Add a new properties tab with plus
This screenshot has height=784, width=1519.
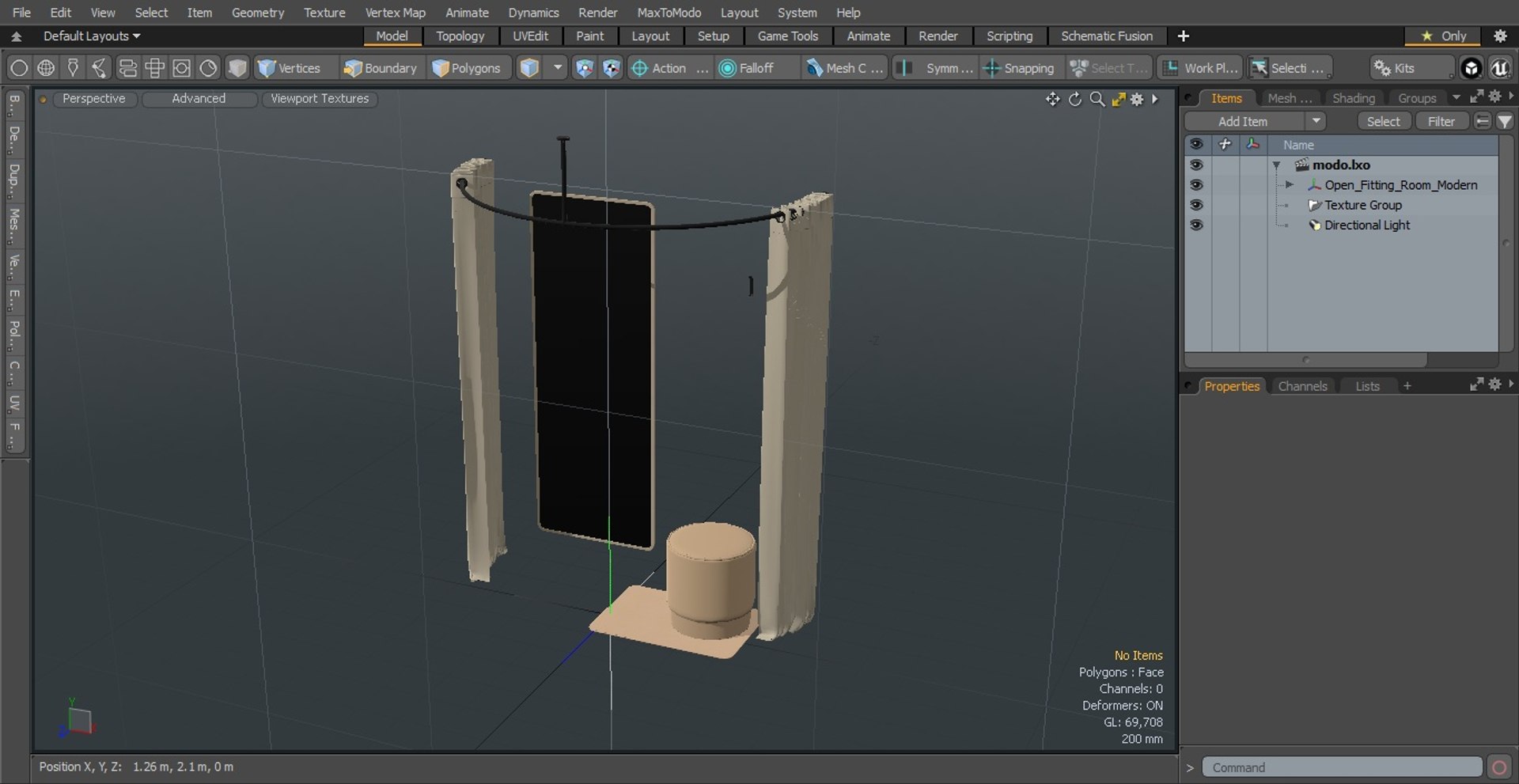[x=1407, y=386]
